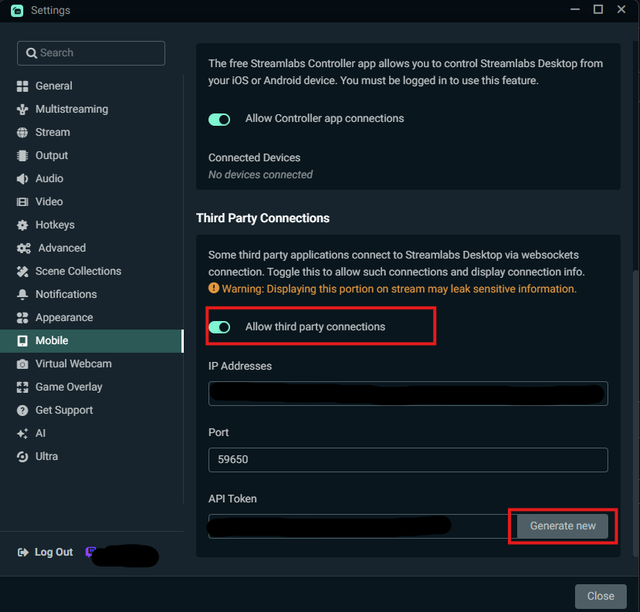
Task: Click the API Token field
Action: point(362,526)
